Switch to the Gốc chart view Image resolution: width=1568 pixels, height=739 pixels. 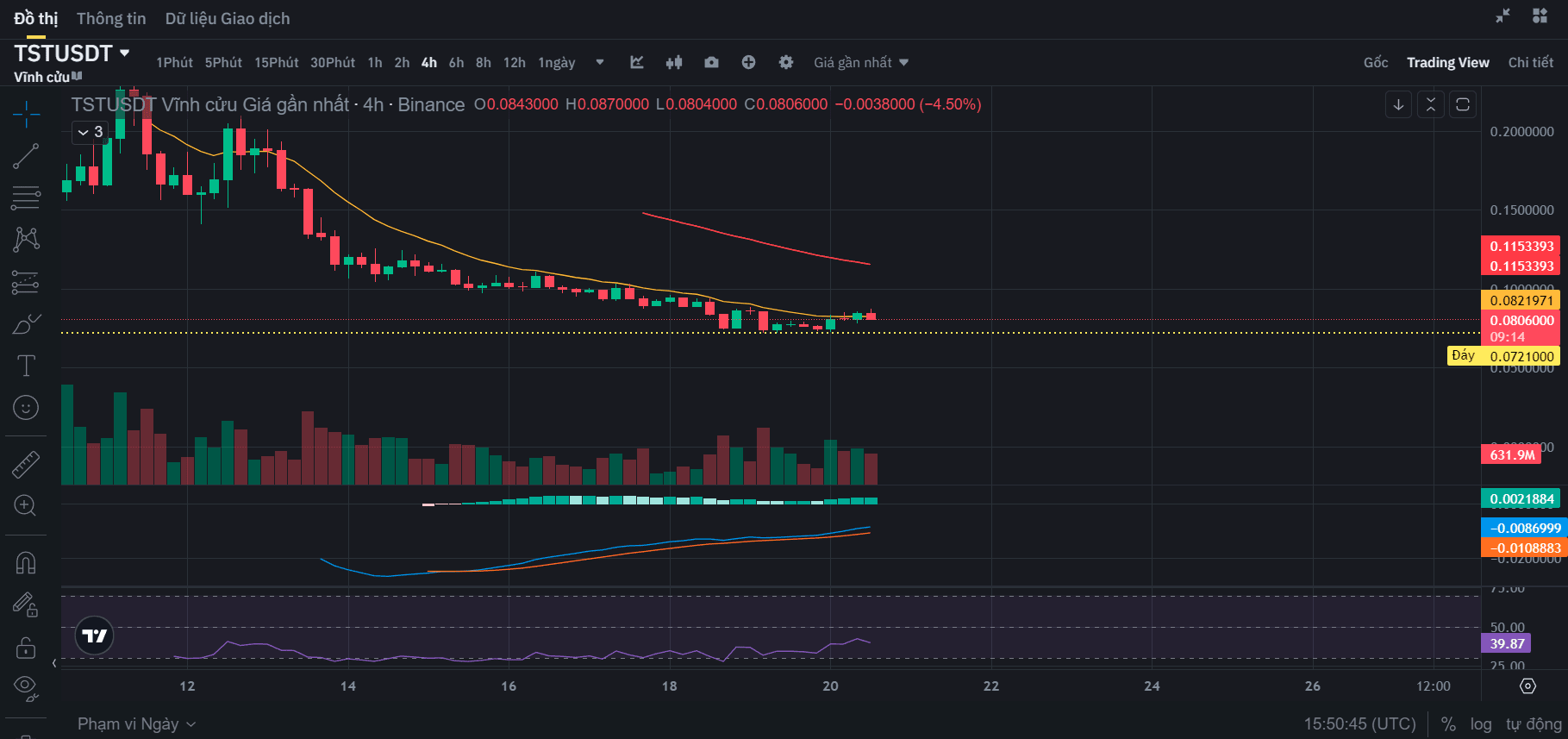tap(1376, 62)
